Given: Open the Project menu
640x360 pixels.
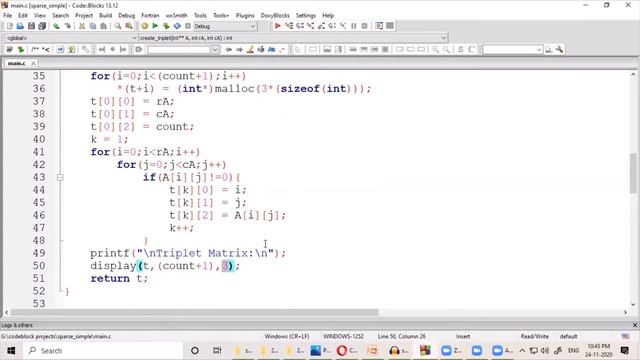Looking at the screenshot, I should [x=84, y=16].
